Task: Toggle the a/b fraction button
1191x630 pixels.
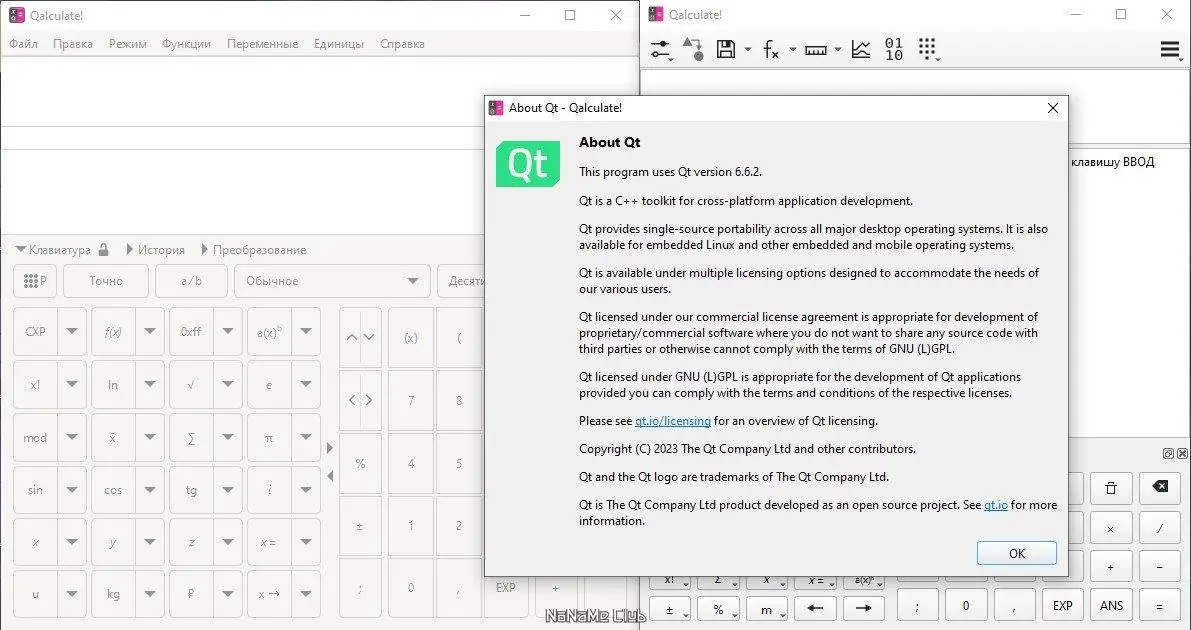Action: point(191,281)
